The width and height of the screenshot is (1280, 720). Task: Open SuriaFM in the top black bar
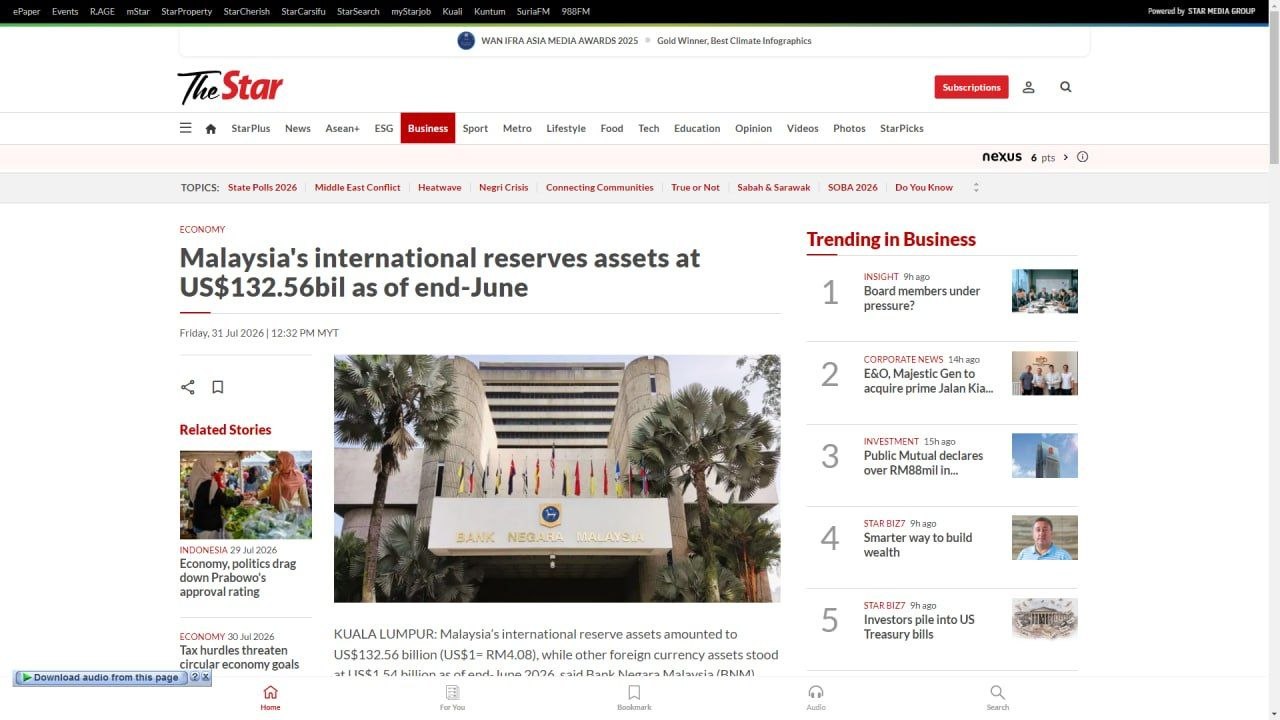533,11
